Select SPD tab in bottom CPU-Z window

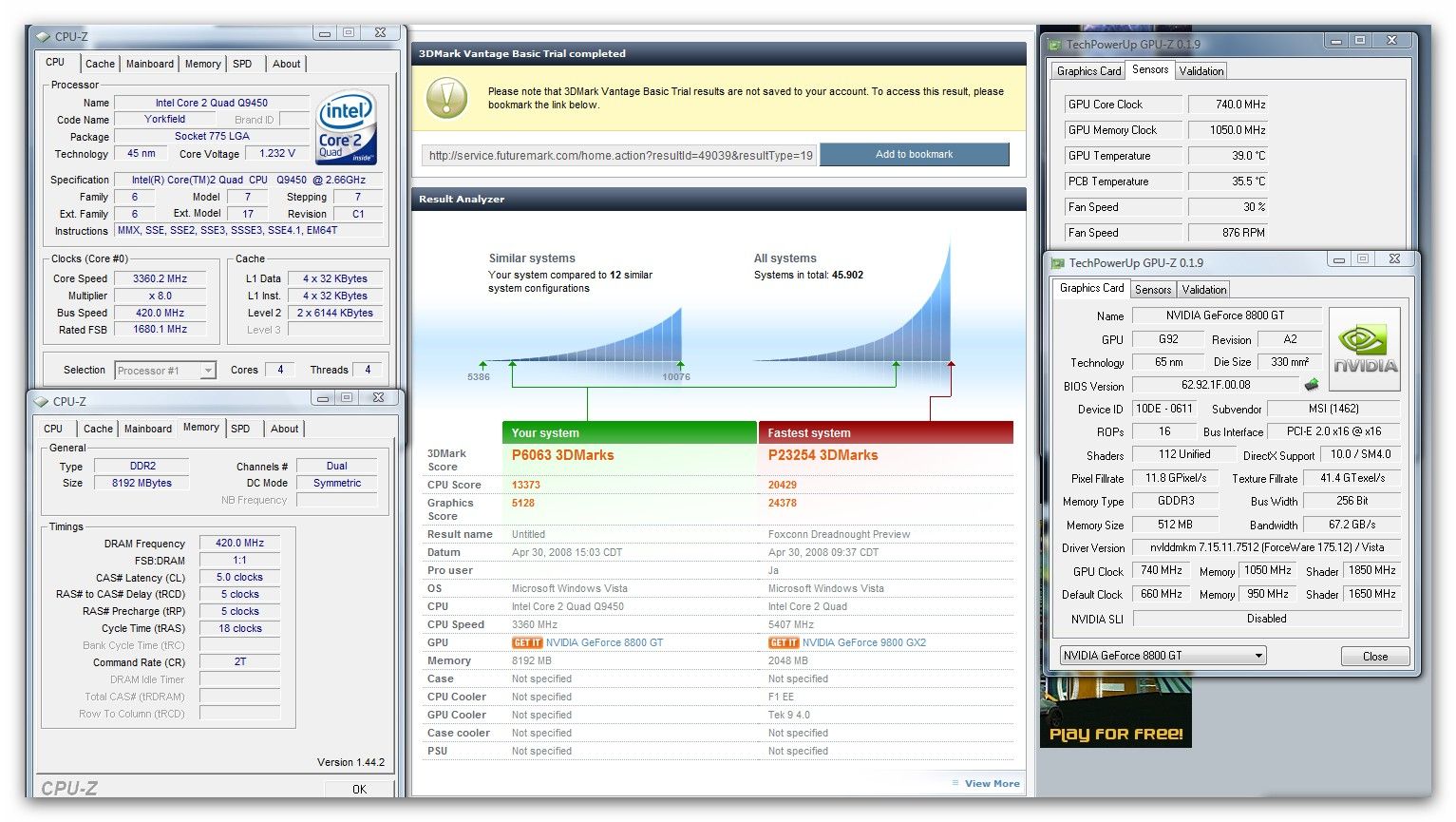[241, 429]
